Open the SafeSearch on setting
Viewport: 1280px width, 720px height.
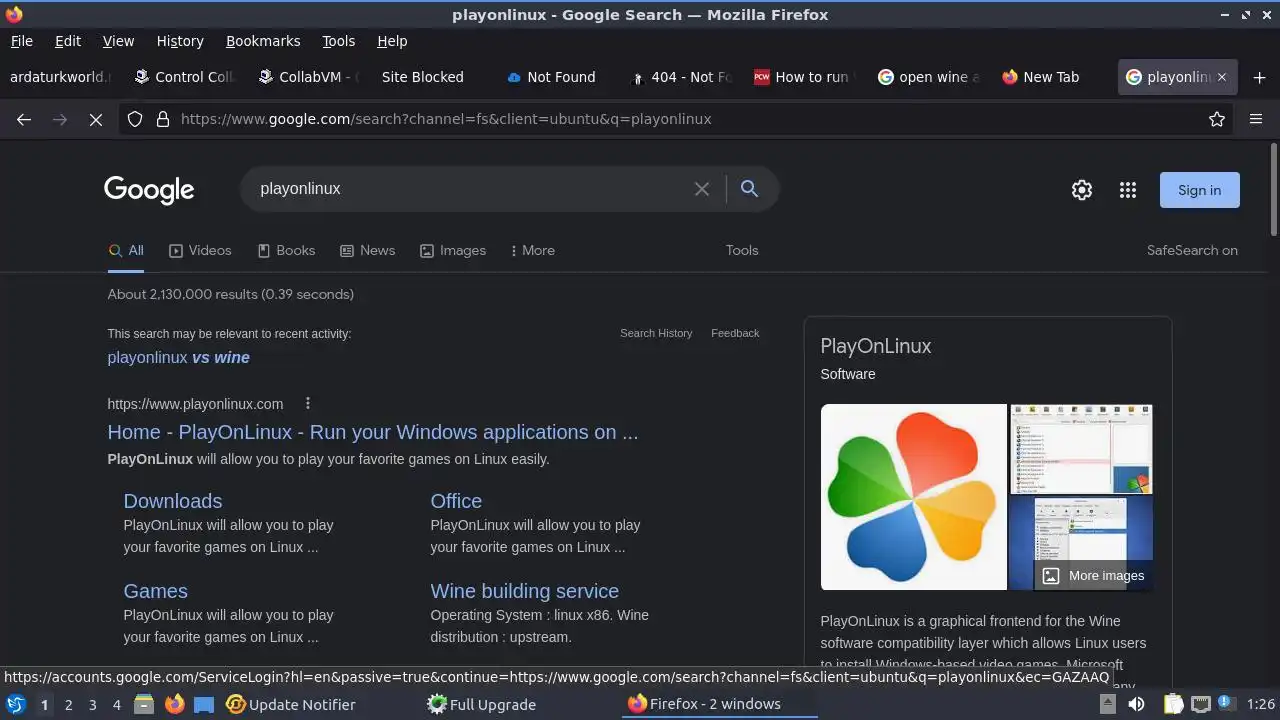coord(1192,251)
